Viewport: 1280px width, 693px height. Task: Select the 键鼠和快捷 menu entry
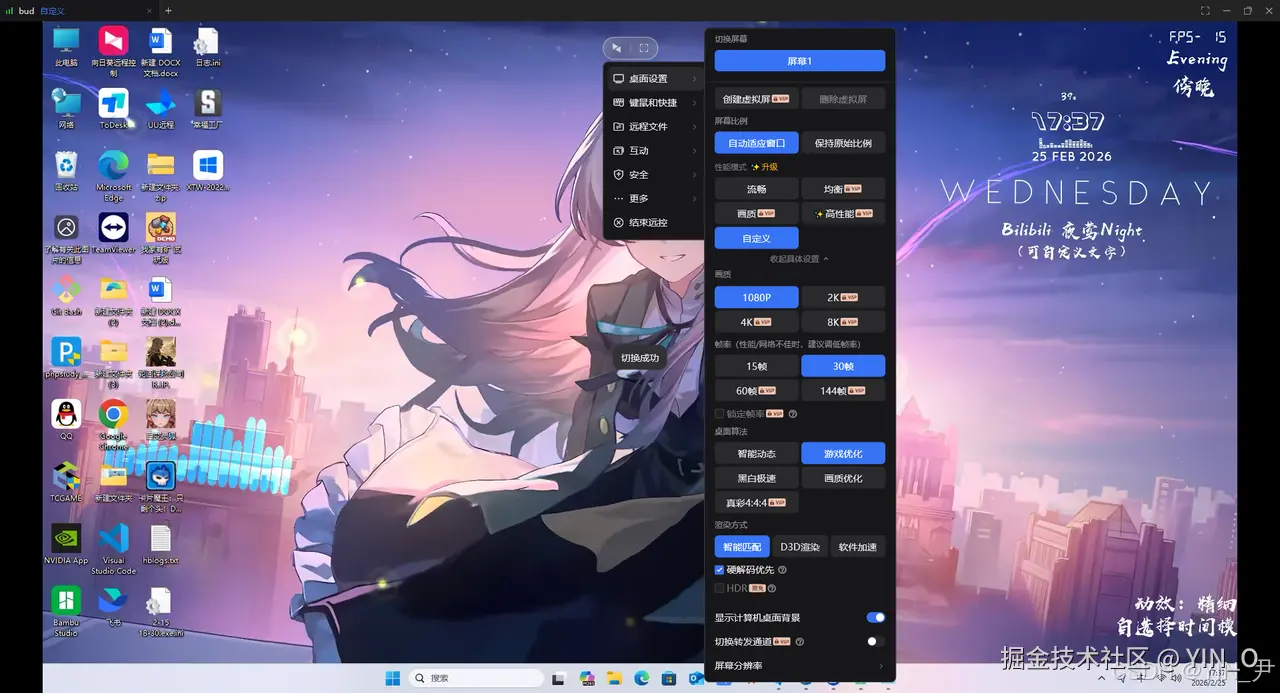pyautogui.click(x=651, y=102)
